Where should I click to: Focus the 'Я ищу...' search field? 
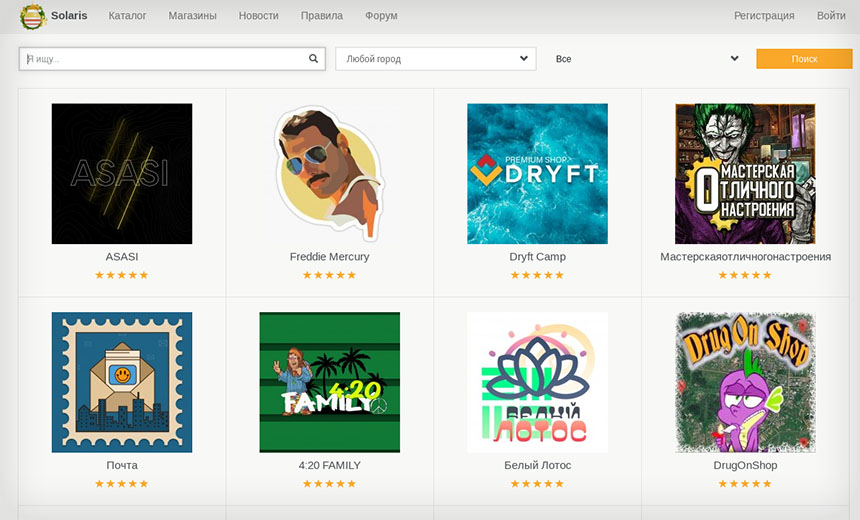[165, 59]
